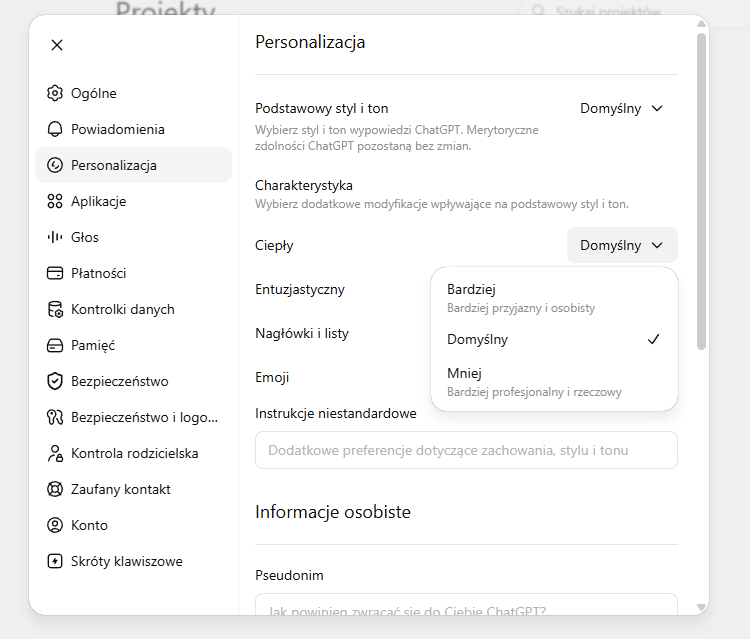
Task: Click the Konto profile icon
Action: click(x=55, y=525)
